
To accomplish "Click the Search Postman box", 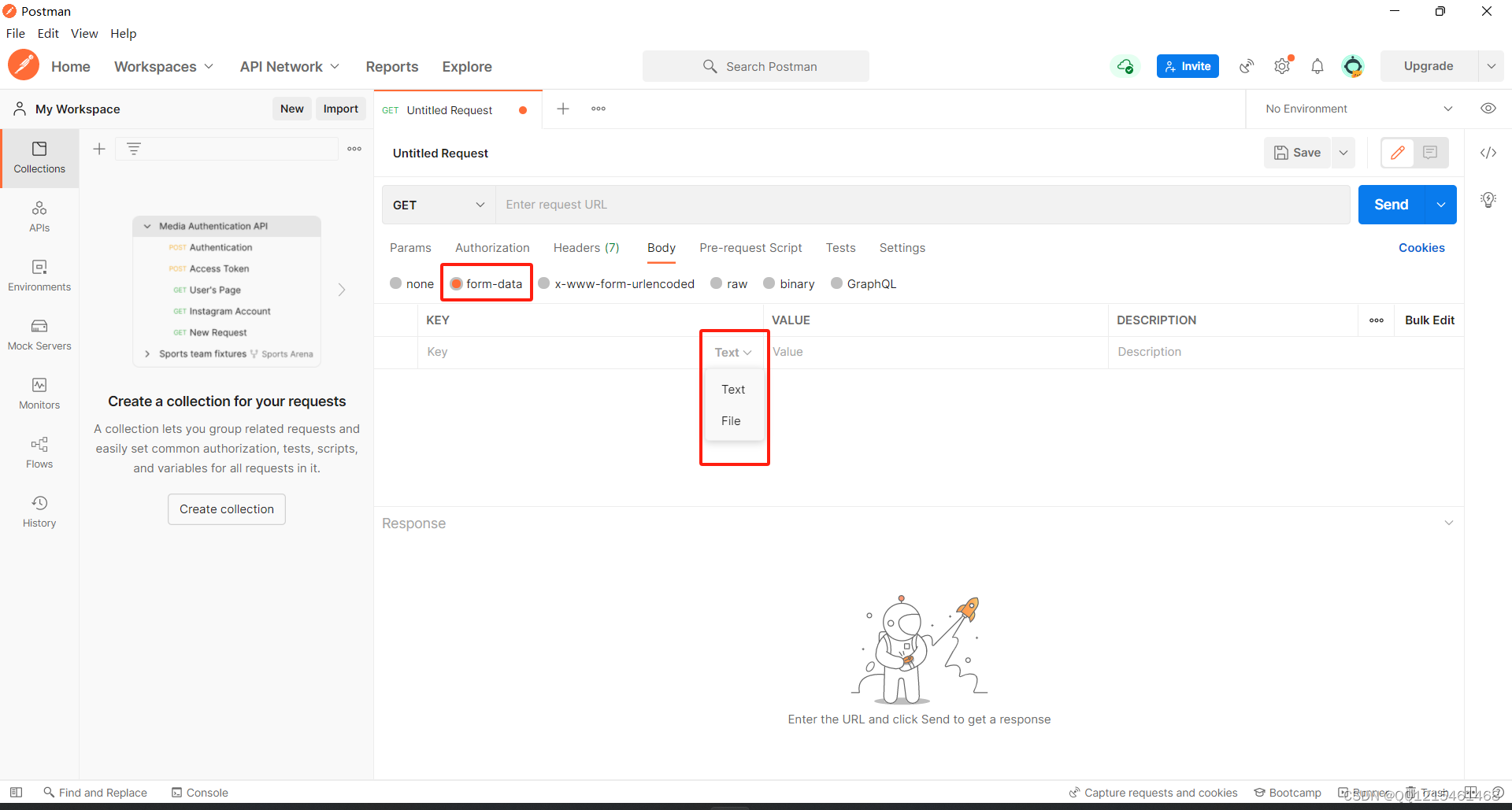I will pyautogui.click(x=756, y=66).
